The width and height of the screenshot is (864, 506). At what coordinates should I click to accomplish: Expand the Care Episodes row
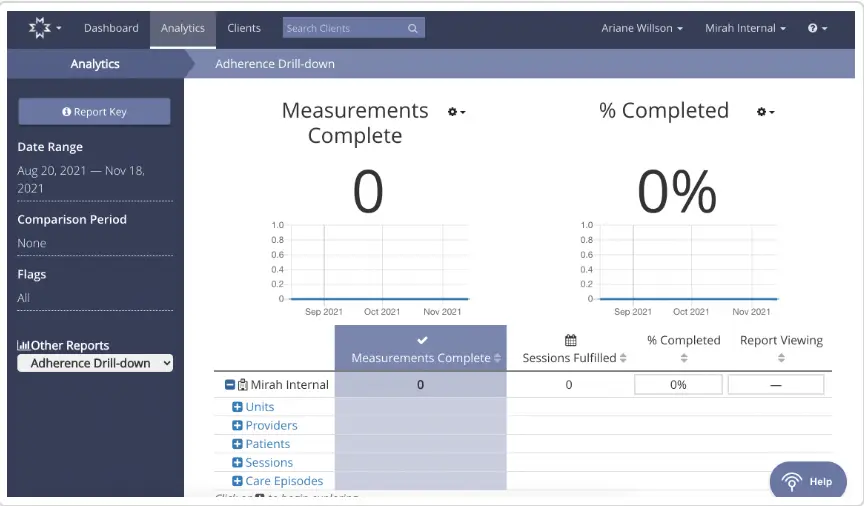click(x=237, y=481)
